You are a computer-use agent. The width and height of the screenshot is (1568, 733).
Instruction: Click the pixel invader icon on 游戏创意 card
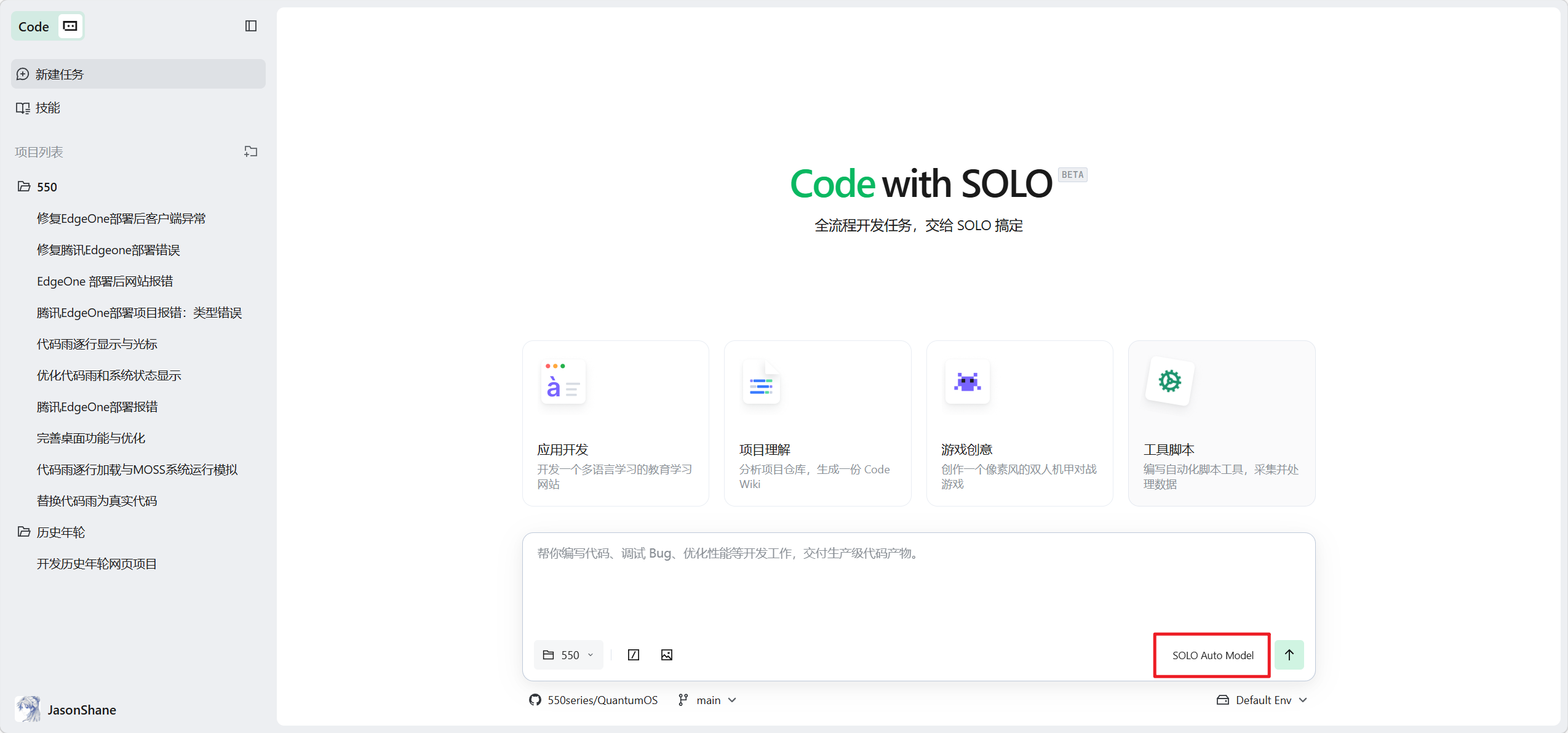pos(967,382)
